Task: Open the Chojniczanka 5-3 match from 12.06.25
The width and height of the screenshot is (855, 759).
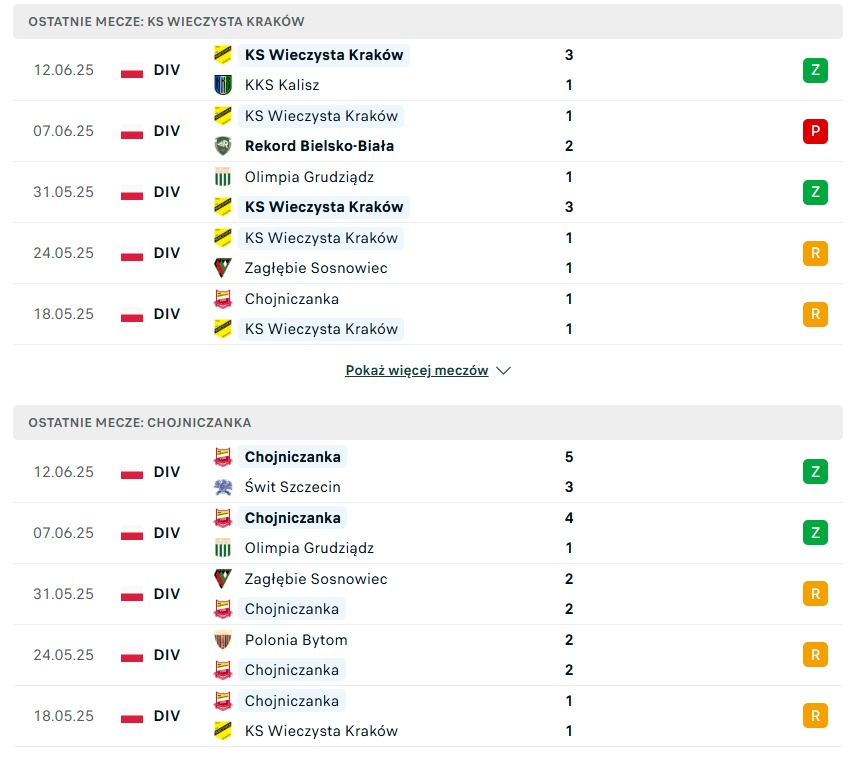Action: (x=428, y=472)
